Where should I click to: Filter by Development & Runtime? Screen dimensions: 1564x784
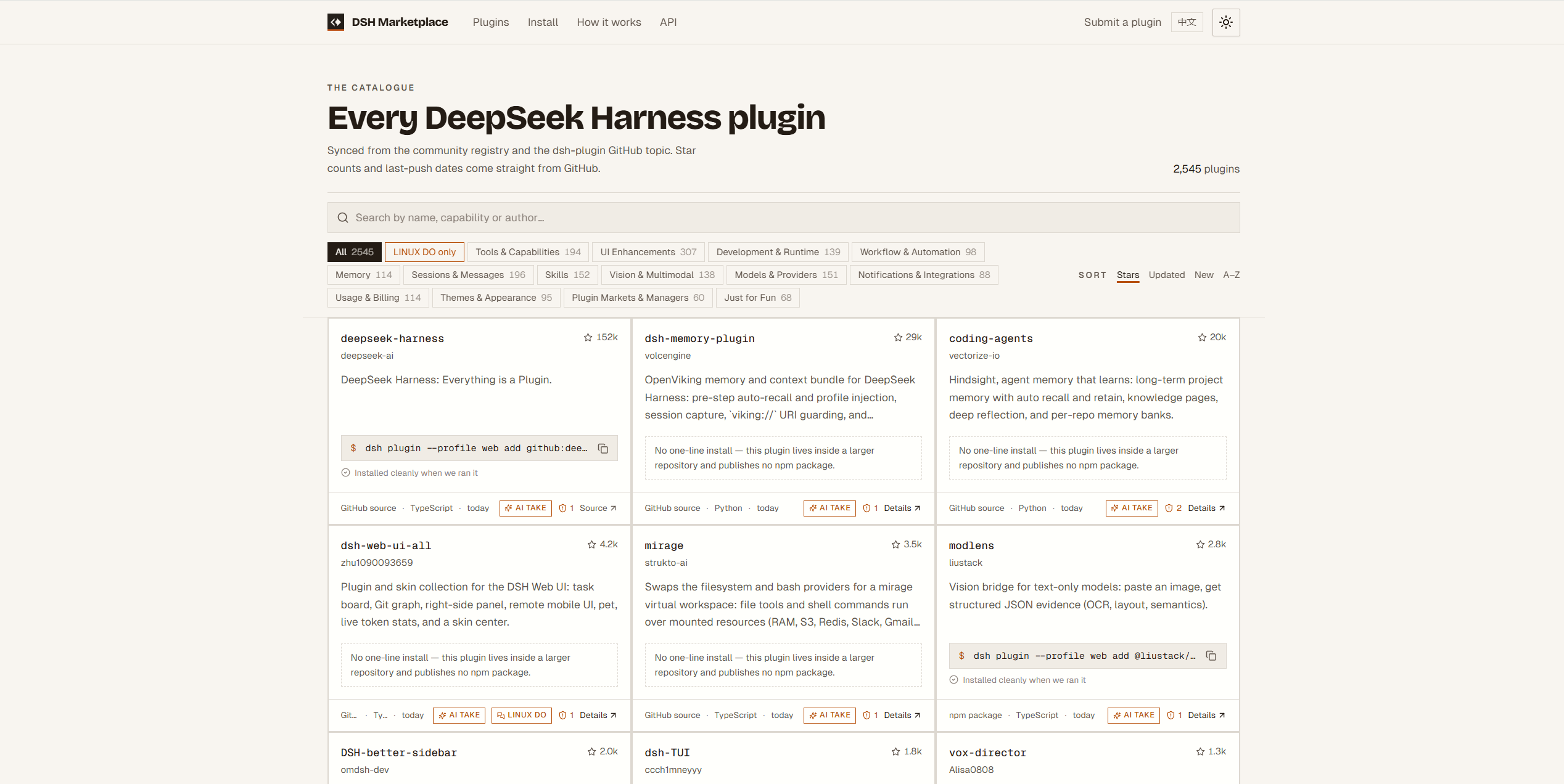[x=778, y=252]
